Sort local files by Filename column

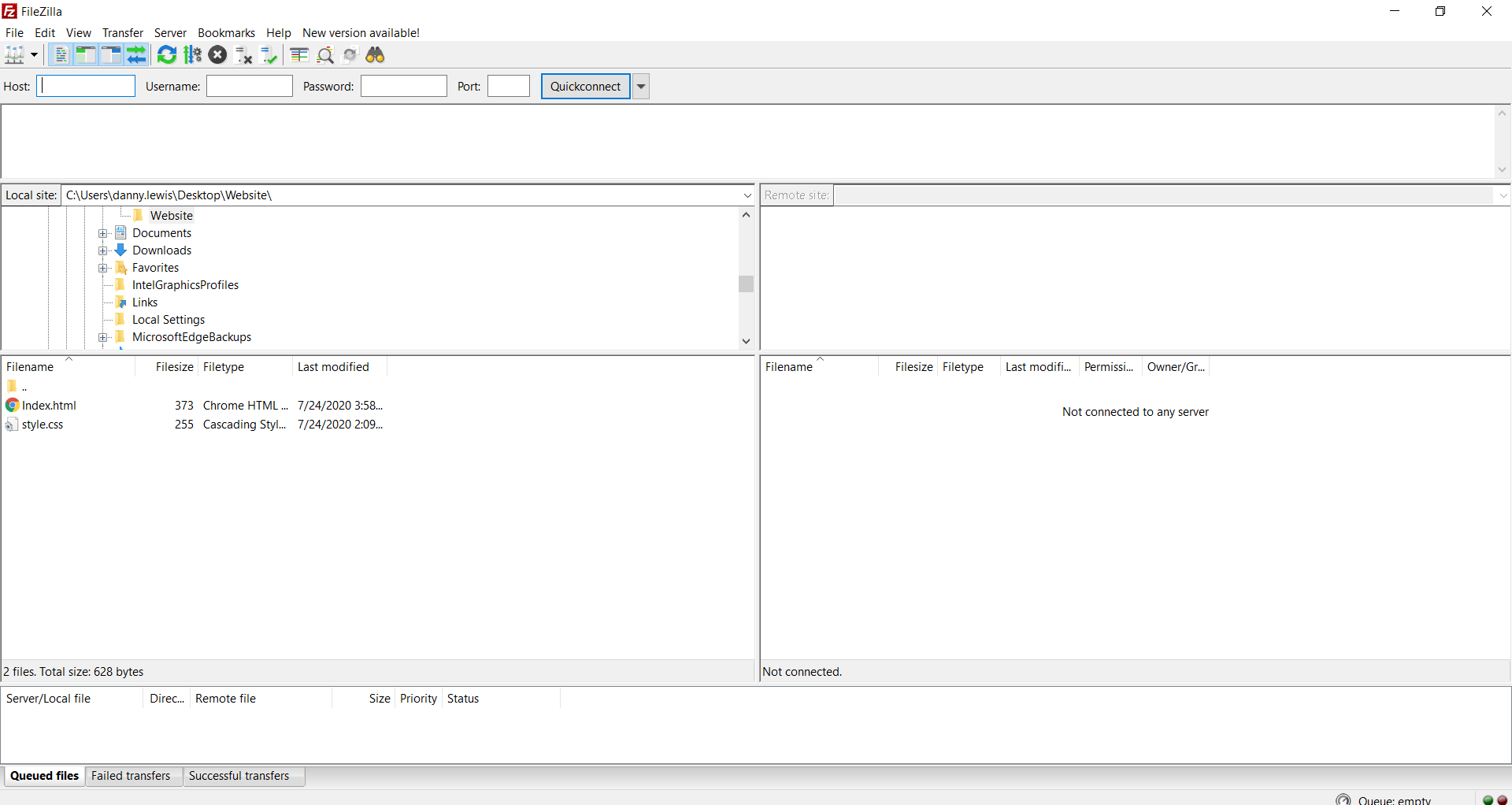tap(69, 367)
